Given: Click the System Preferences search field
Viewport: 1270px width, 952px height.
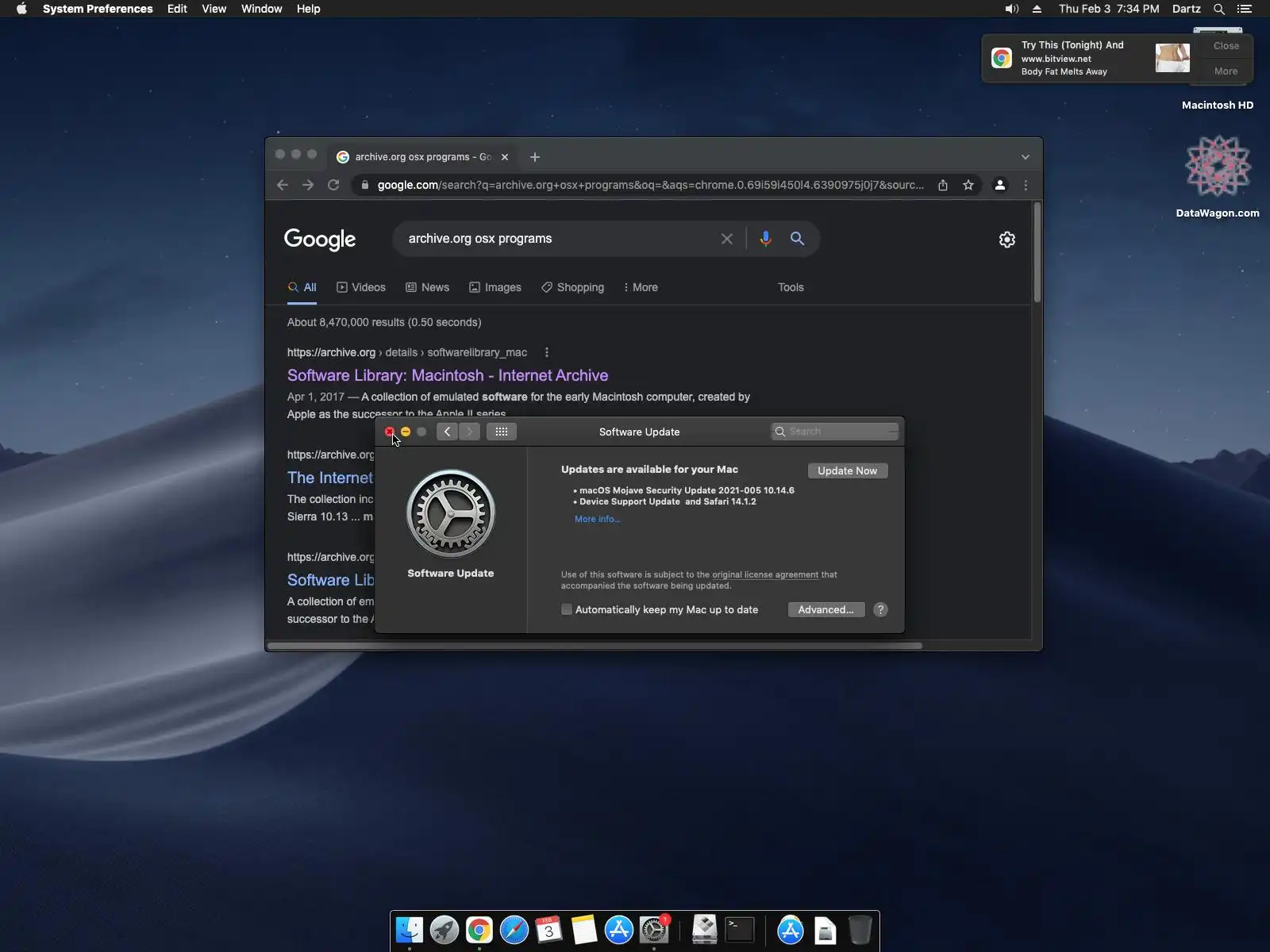Looking at the screenshot, I should [x=834, y=432].
